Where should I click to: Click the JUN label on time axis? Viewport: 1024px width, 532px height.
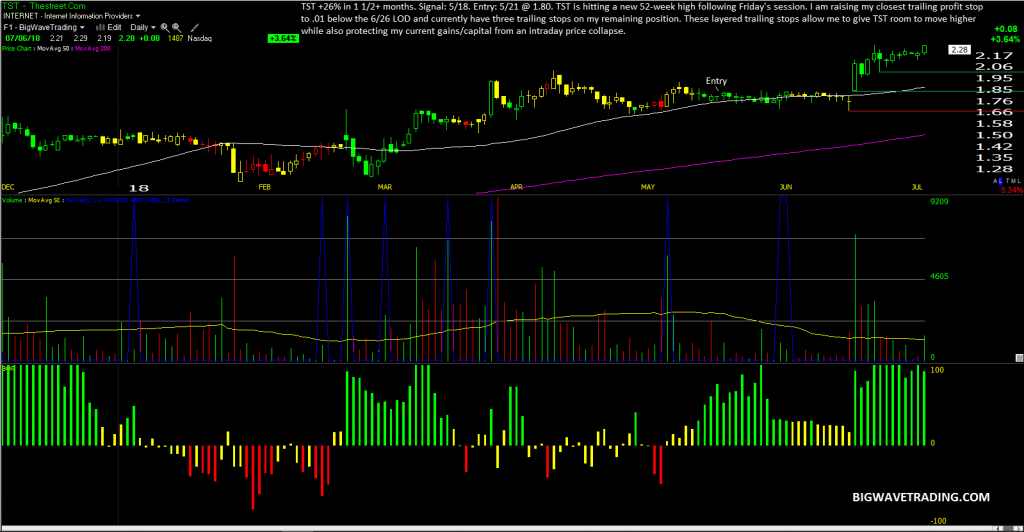click(786, 187)
